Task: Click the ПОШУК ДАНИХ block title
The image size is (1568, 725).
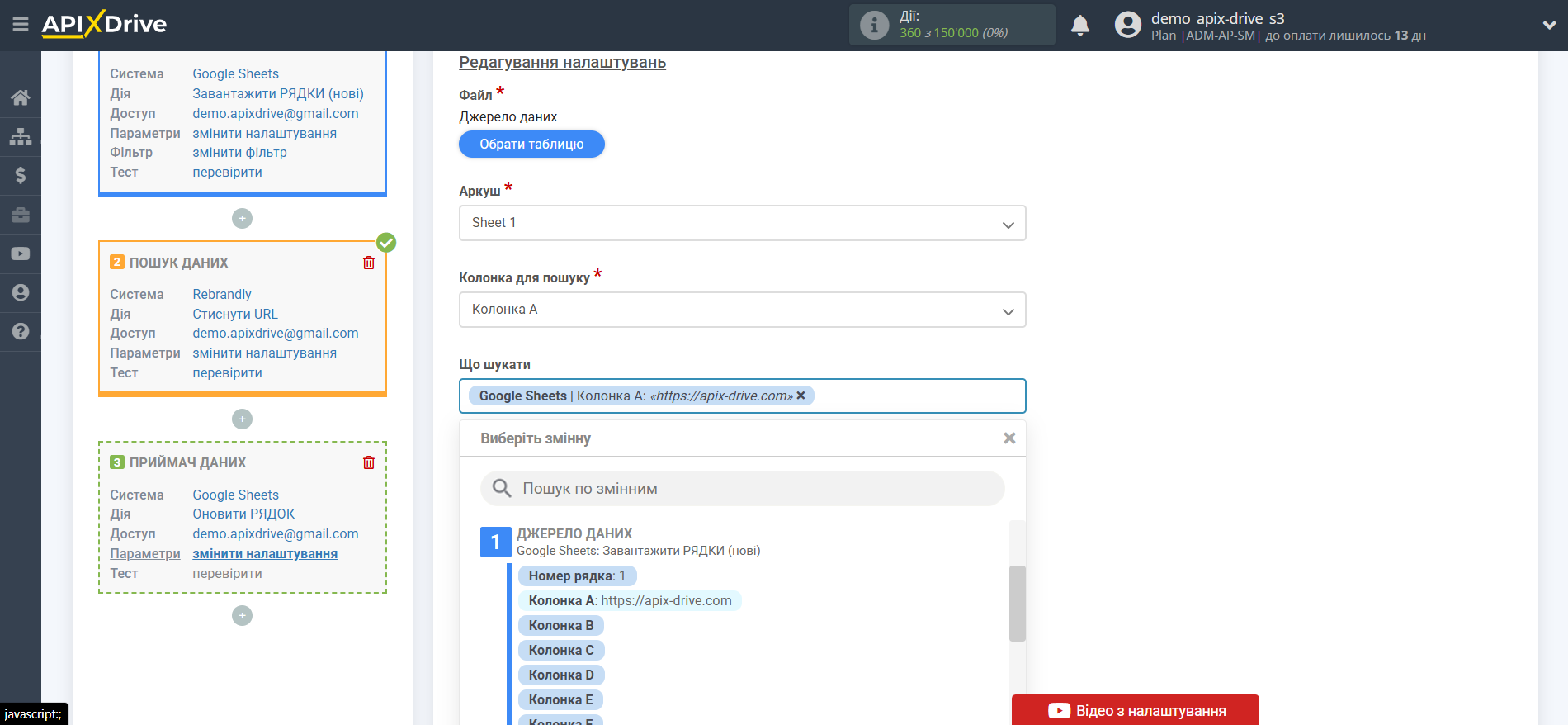Action: (x=178, y=263)
